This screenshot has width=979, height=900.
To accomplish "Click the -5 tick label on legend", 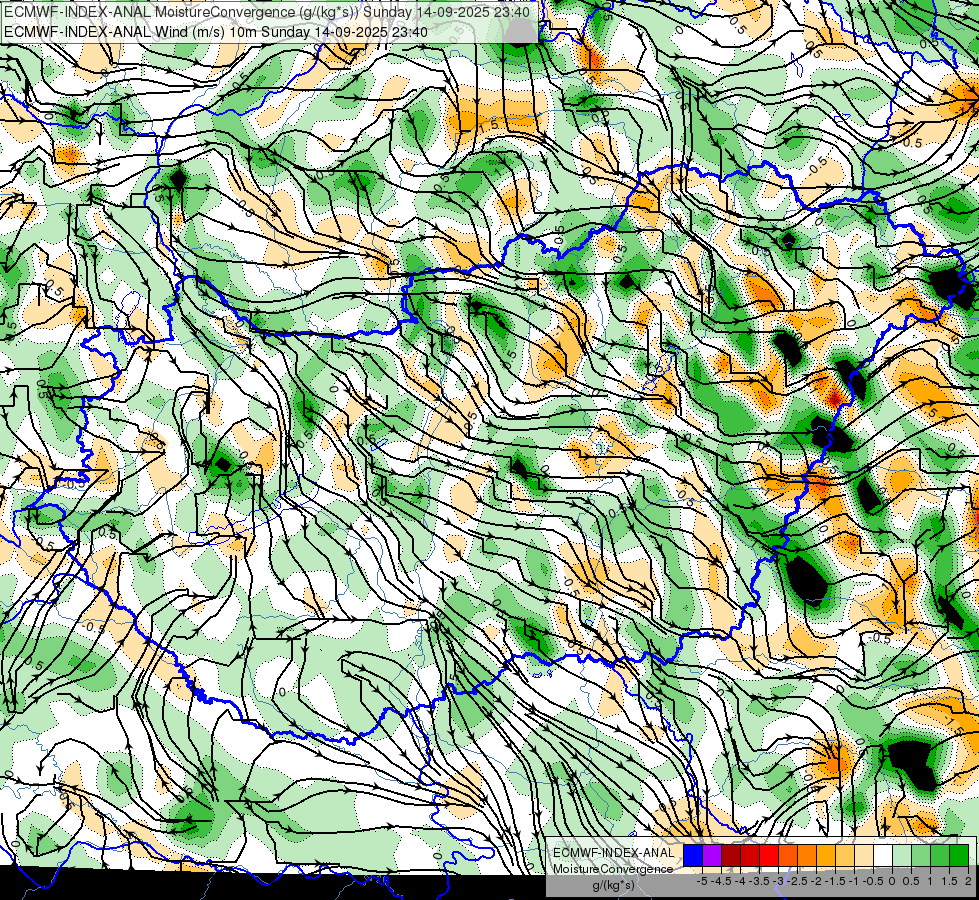I will (702, 881).
